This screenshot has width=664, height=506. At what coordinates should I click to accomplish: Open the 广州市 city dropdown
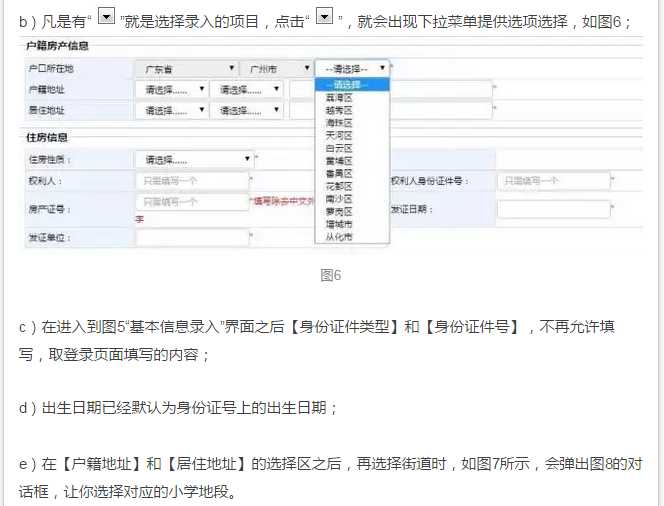click(275, 68)
